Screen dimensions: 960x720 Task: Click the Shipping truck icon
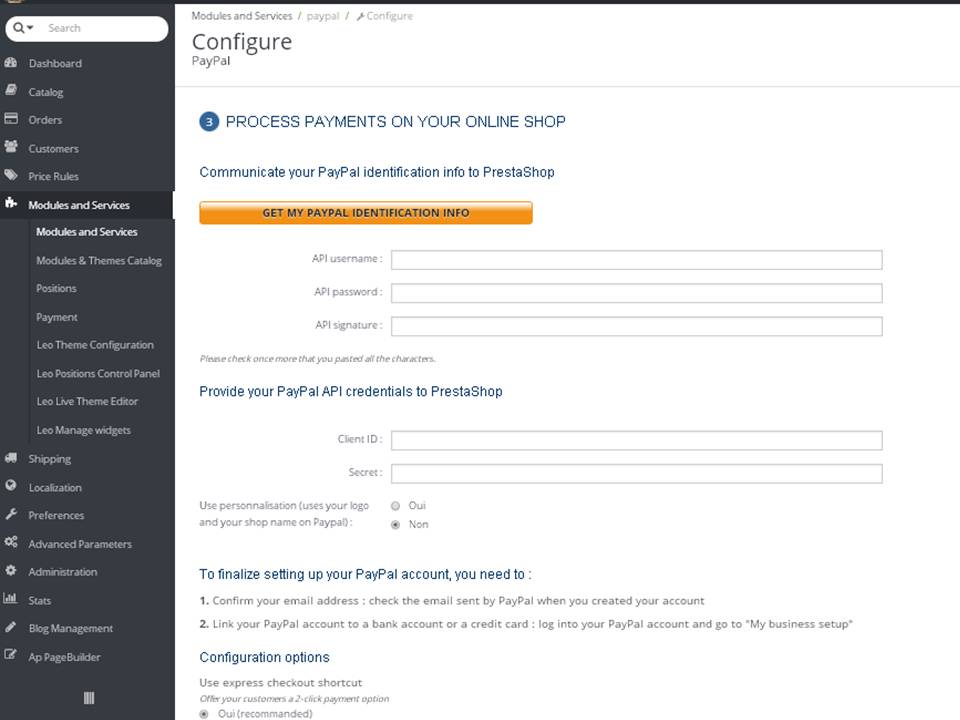[x=11, y=458]
